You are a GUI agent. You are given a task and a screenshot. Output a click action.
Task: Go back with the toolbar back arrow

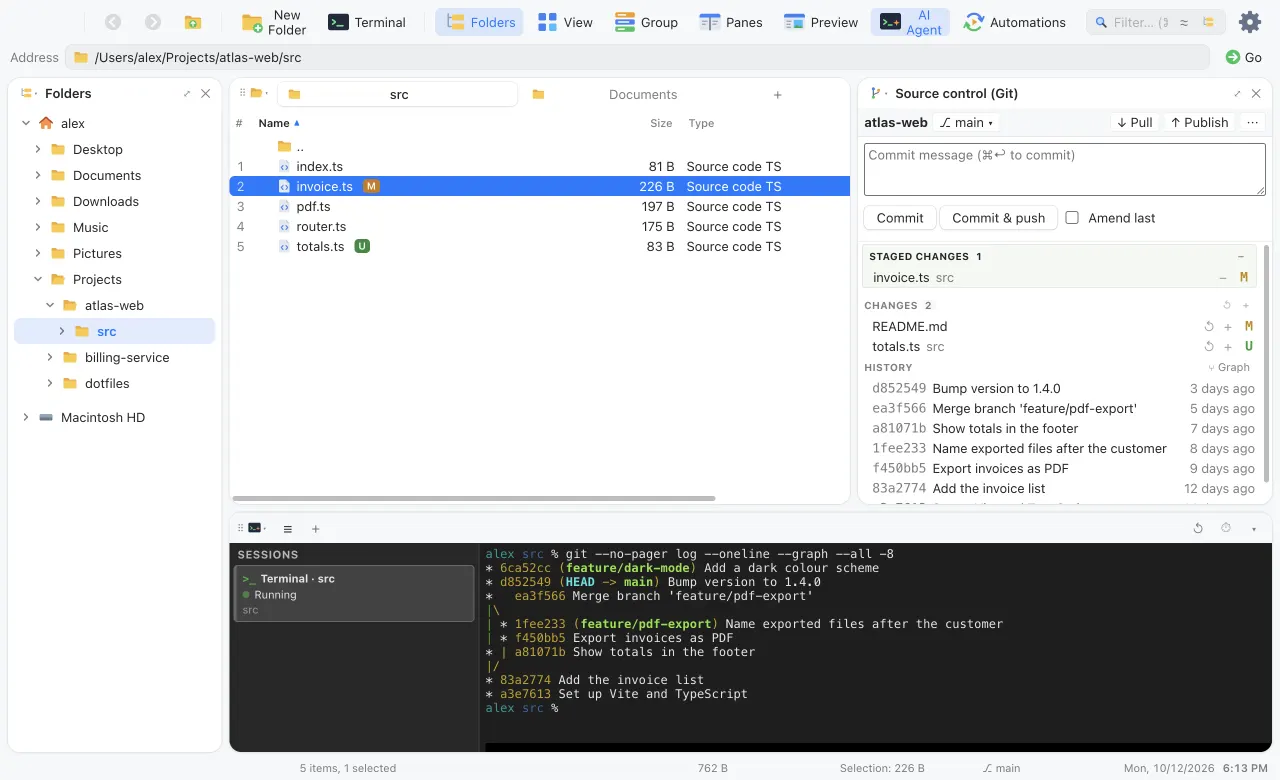tap(113, 22)
